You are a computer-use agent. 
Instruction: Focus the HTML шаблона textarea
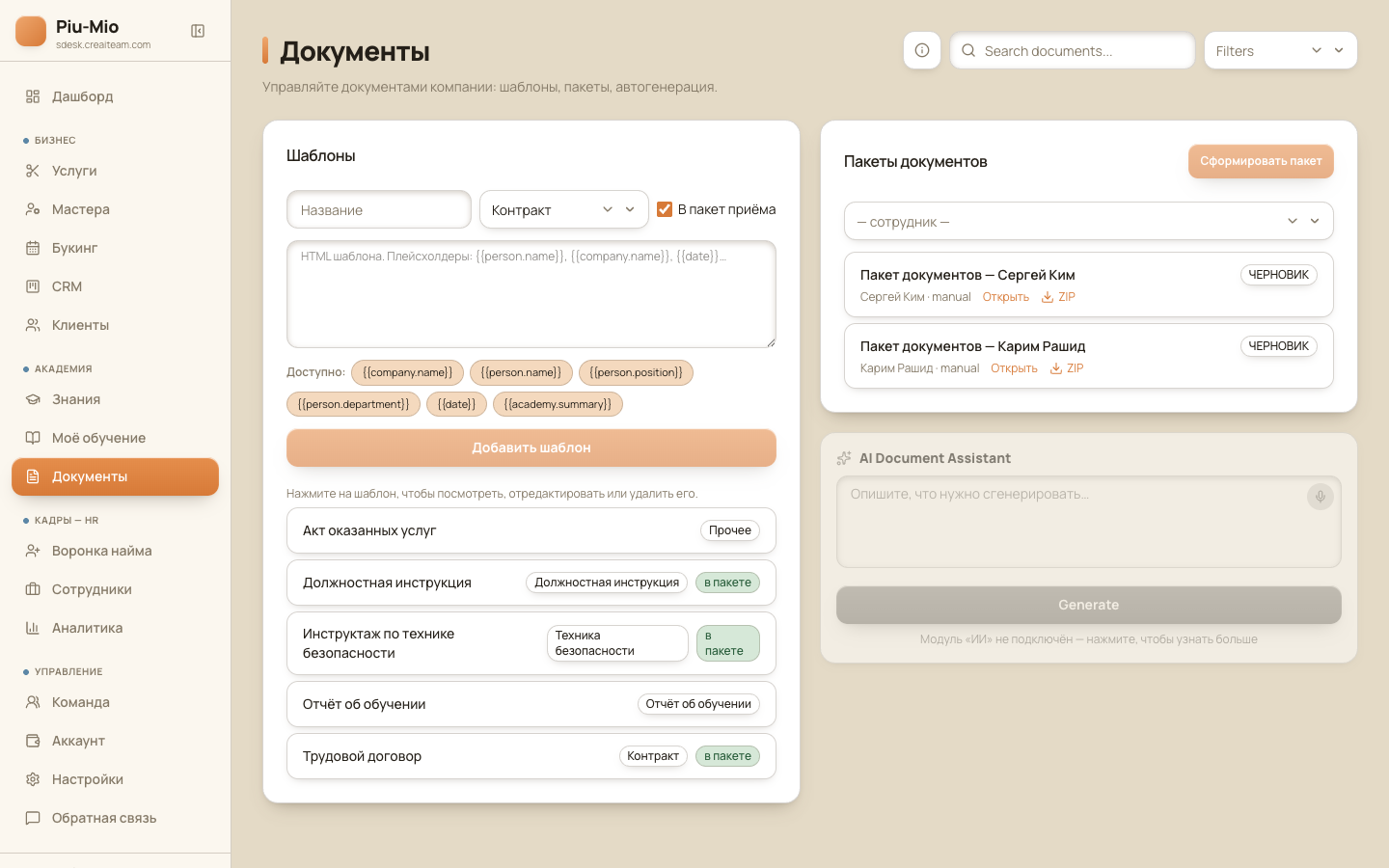[531, 294]
